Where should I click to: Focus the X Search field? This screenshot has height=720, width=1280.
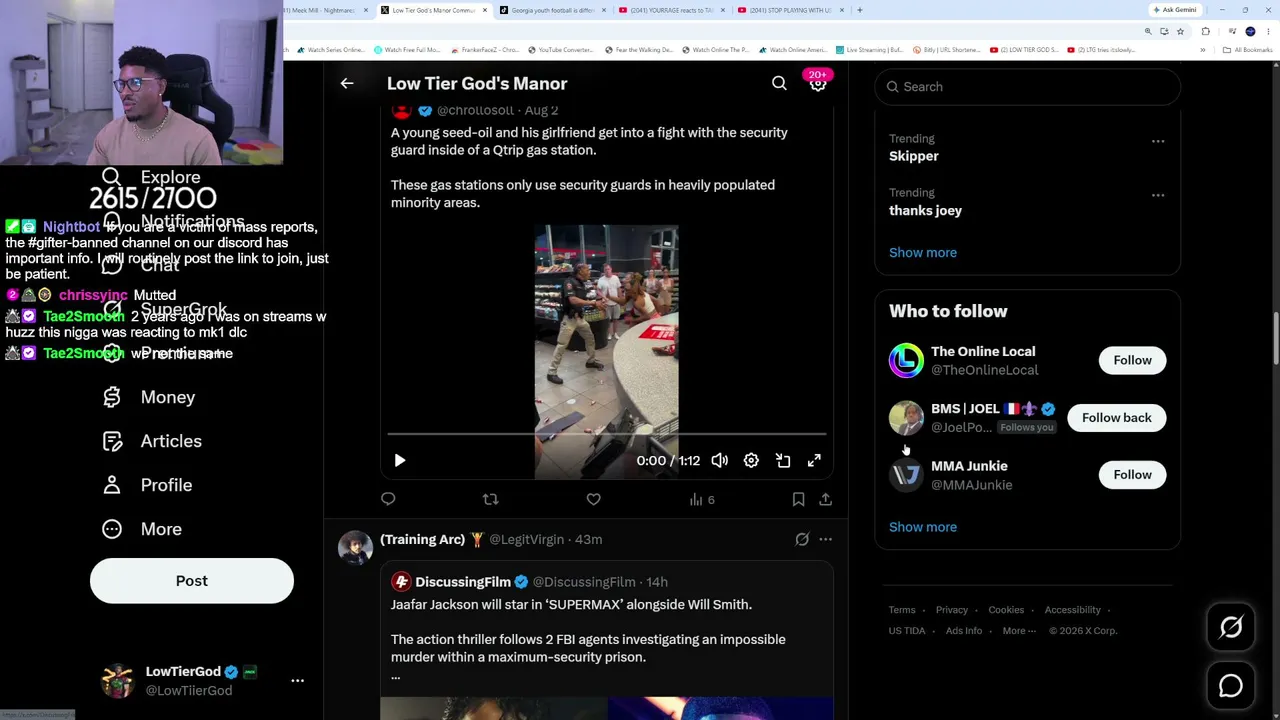[x=1028, y=87]
